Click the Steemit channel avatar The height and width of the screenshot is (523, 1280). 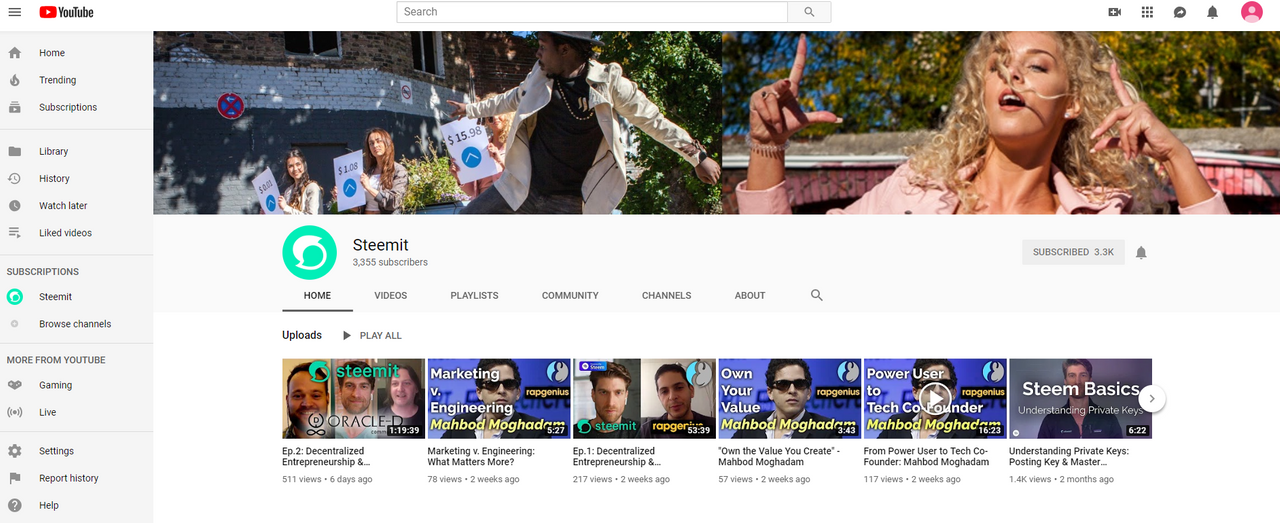point(310,252)
